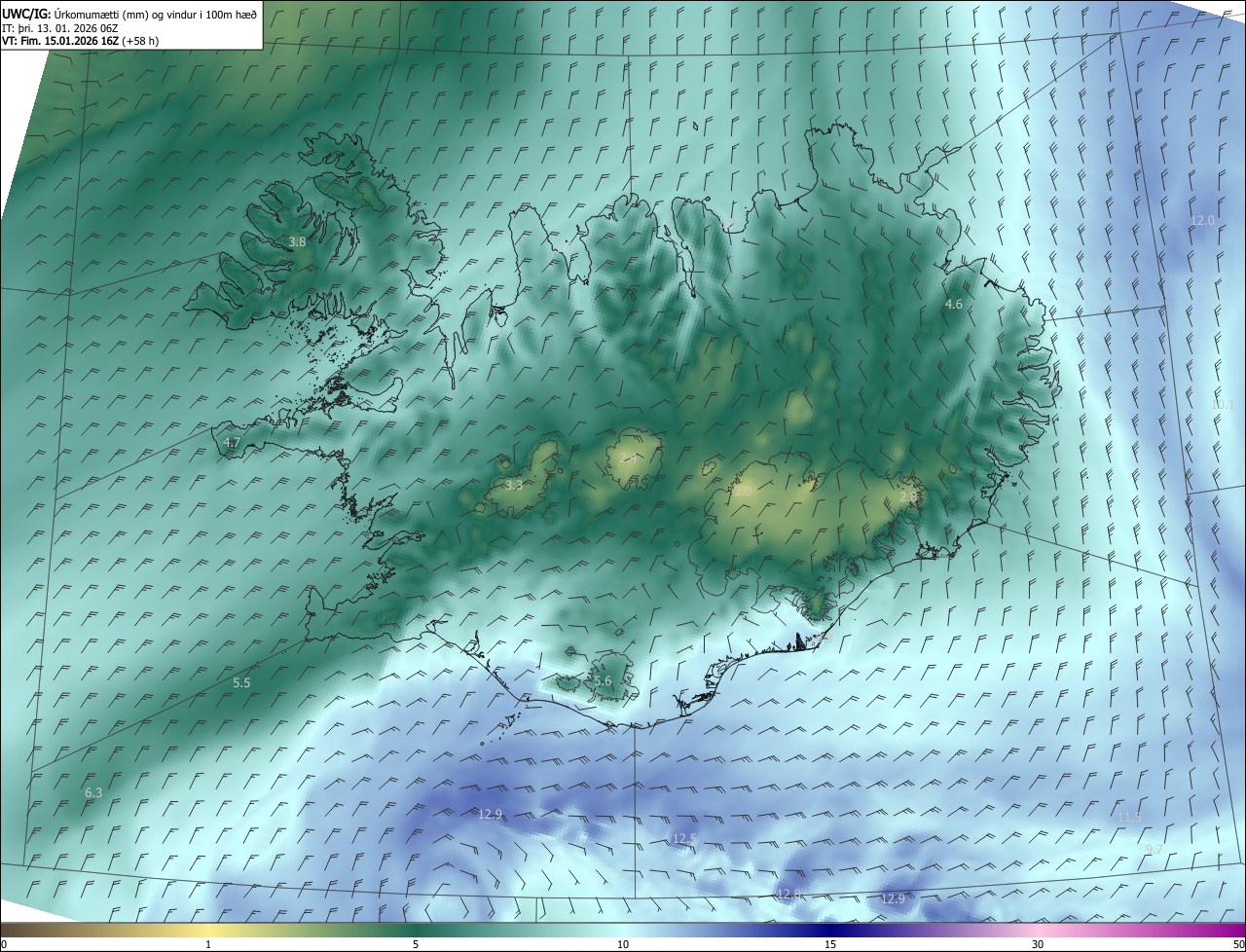This screenshot has height=952, width=1246.
Task: Select the 12.8 value label
Action: [x=789, y=894]
